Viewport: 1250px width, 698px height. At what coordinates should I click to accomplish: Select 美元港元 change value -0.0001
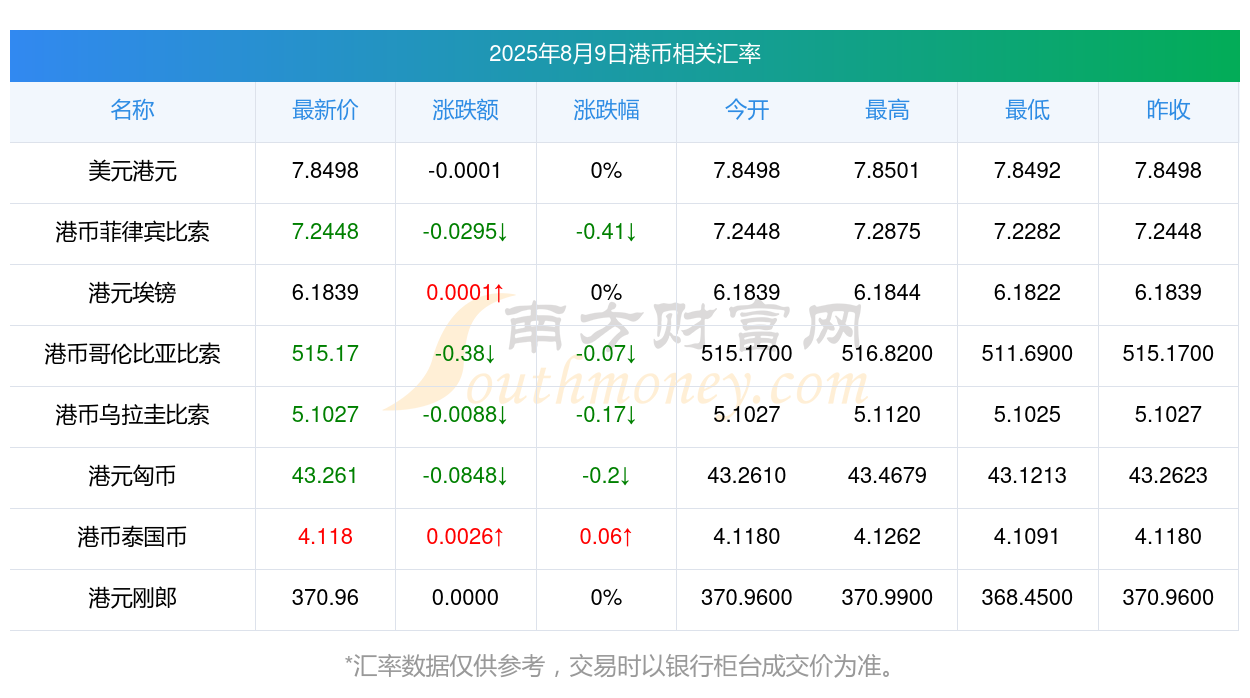(465, 171)
